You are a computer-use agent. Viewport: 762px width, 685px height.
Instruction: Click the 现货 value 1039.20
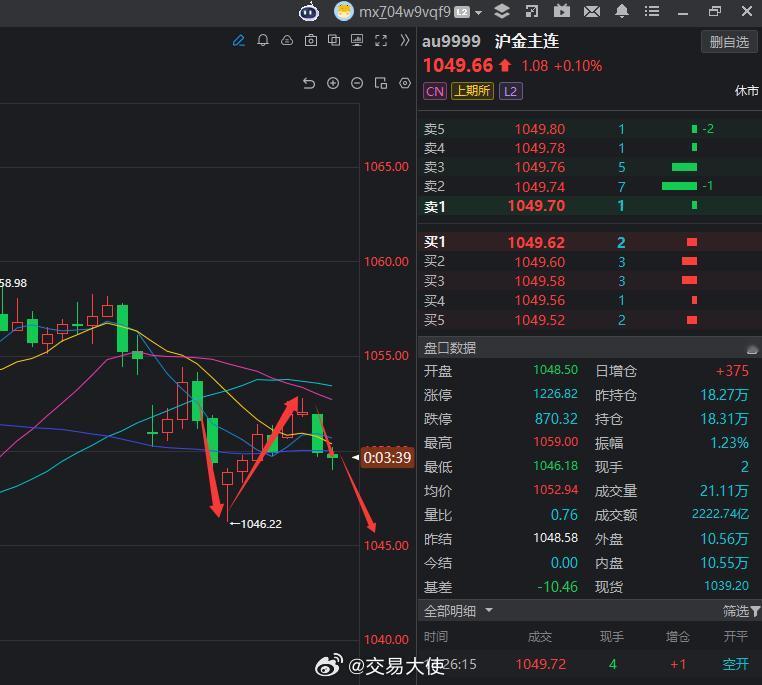point(727,586)
